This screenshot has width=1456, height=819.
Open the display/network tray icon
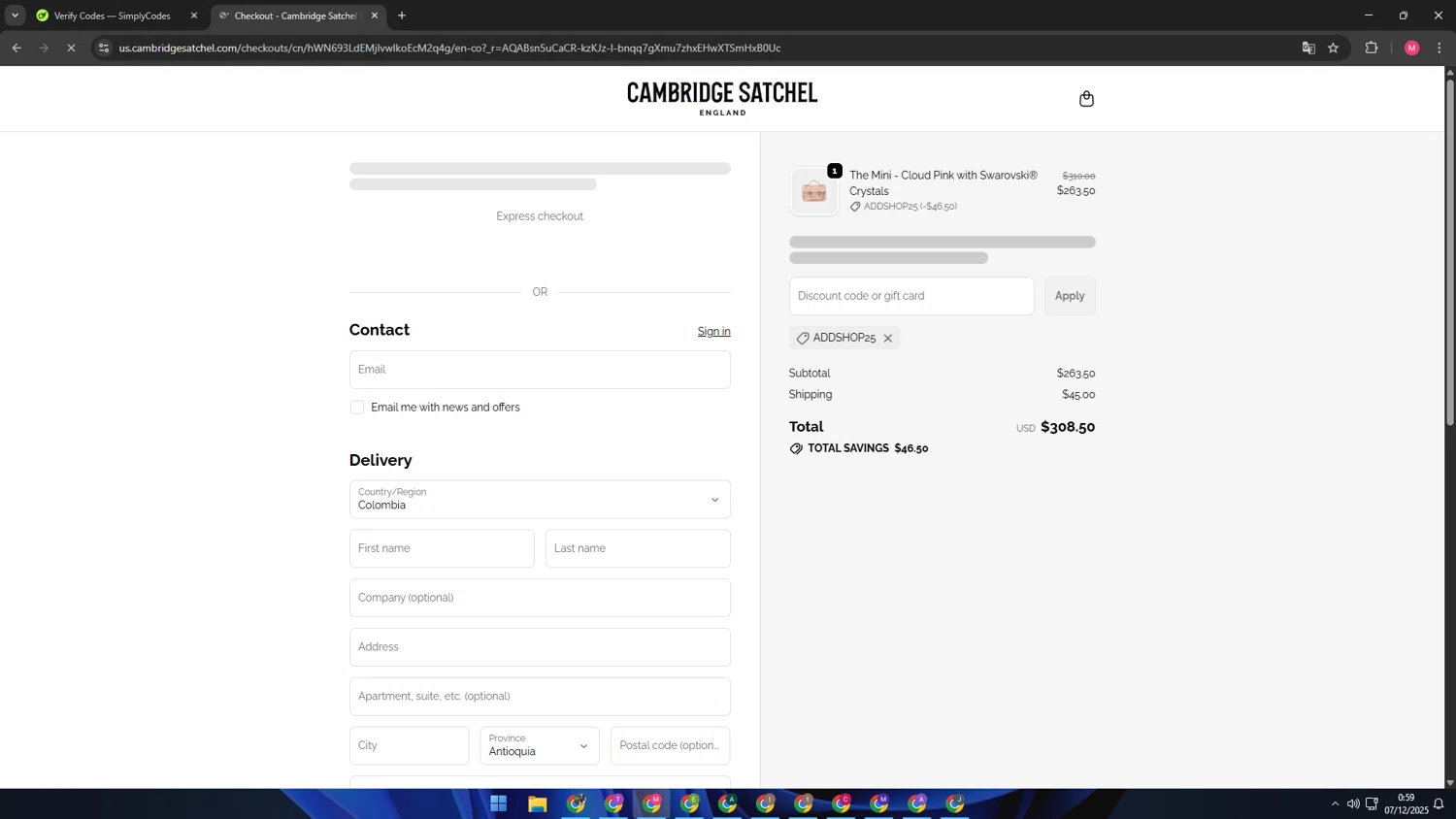coord(1372,803)
